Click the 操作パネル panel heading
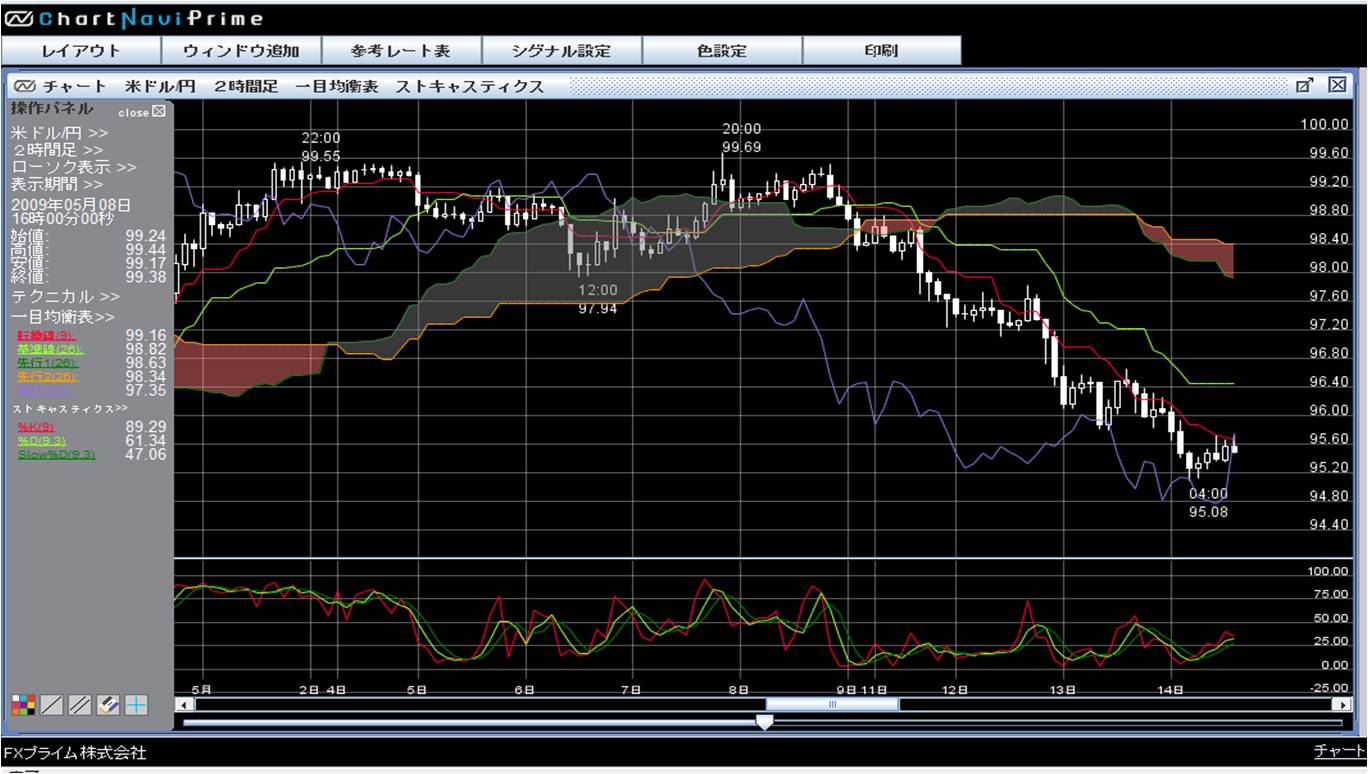This screenshot has height=774, width=1368. coord(52,109)
